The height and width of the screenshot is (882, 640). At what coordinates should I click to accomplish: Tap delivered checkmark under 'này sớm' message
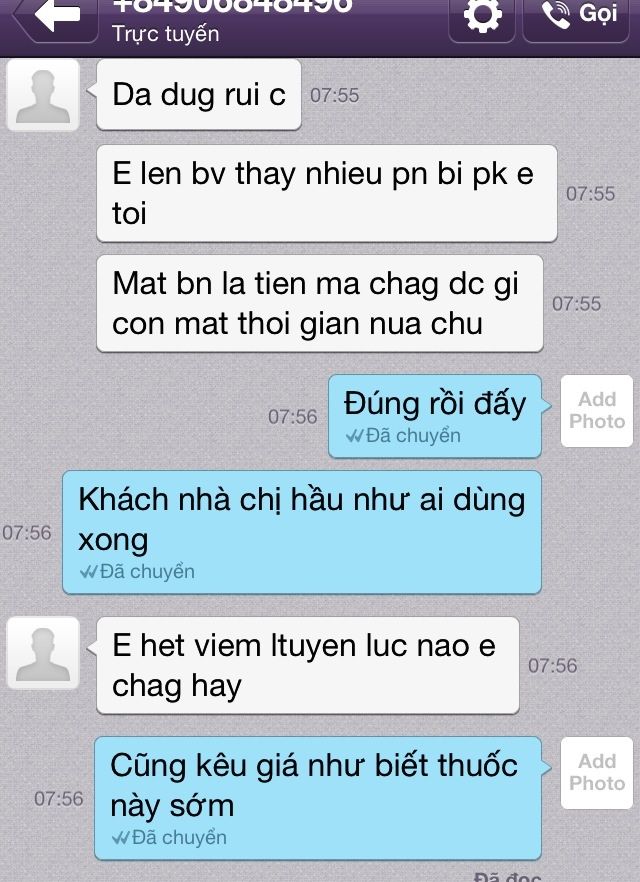(121, 838)
